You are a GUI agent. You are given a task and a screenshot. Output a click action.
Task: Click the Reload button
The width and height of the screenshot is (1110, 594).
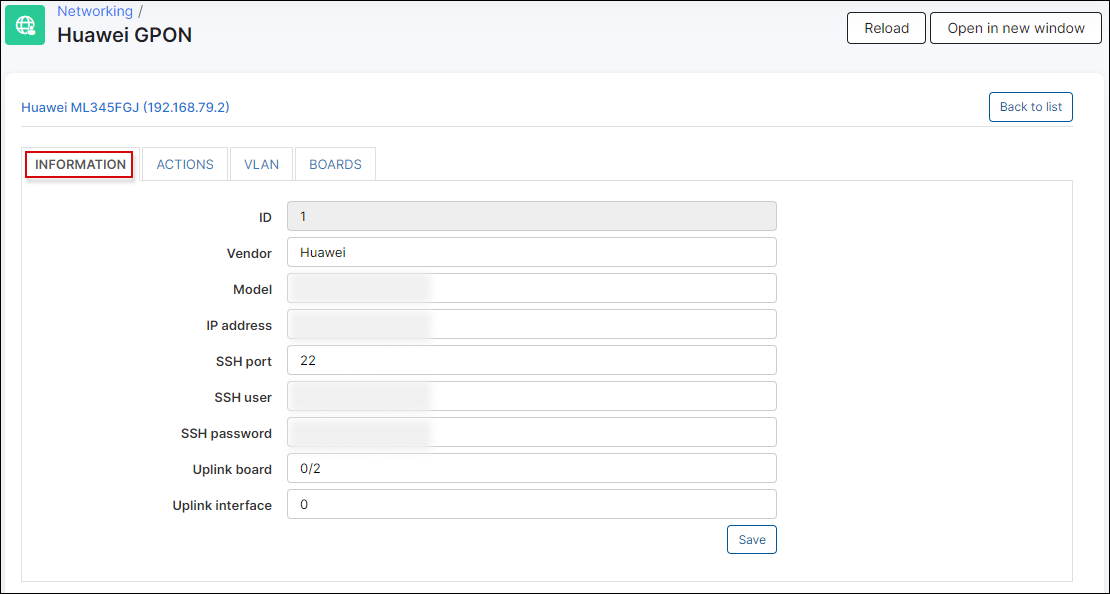pyautogui.click(x=886, y=28)
